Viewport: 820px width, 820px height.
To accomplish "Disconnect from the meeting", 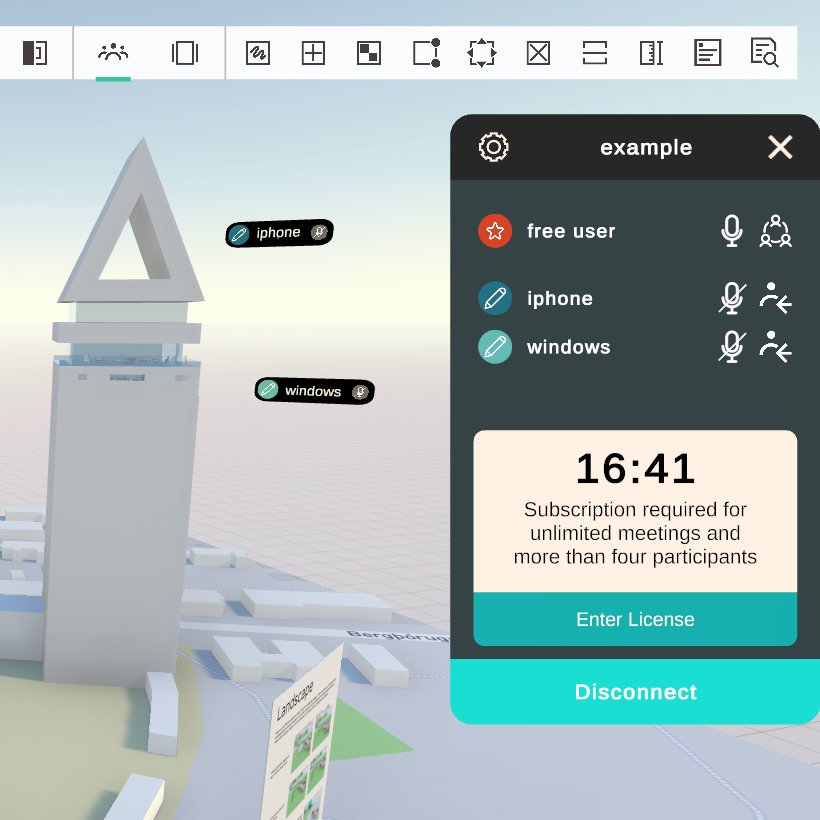I will tap(635, 691).
